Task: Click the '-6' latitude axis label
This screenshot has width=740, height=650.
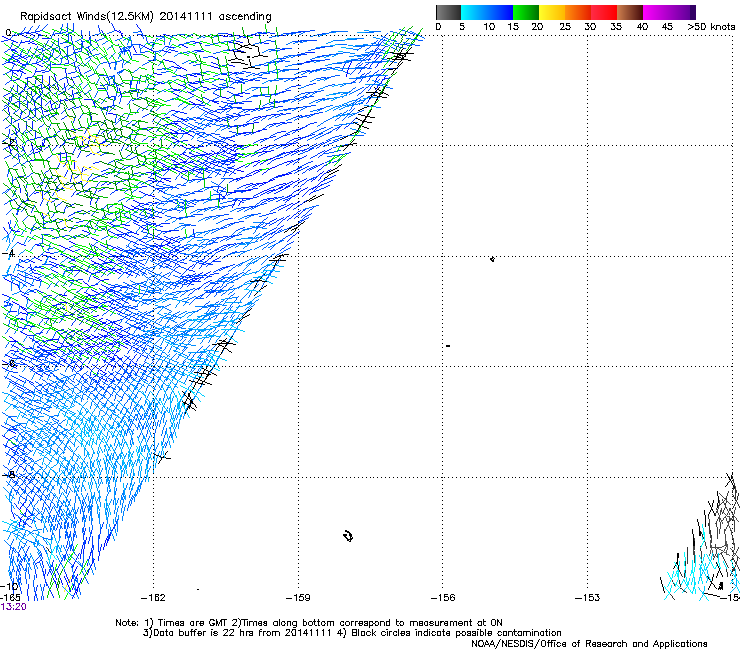Action: [x=9, y=364]
